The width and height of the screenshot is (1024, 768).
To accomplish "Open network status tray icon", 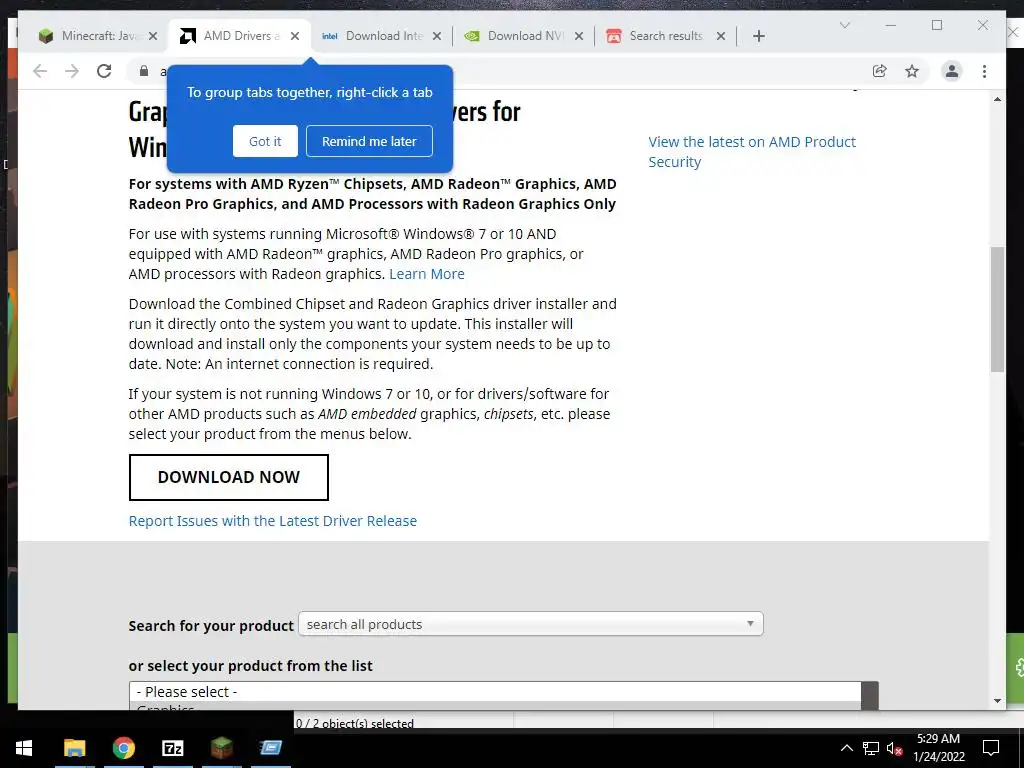I will [871, 748].
